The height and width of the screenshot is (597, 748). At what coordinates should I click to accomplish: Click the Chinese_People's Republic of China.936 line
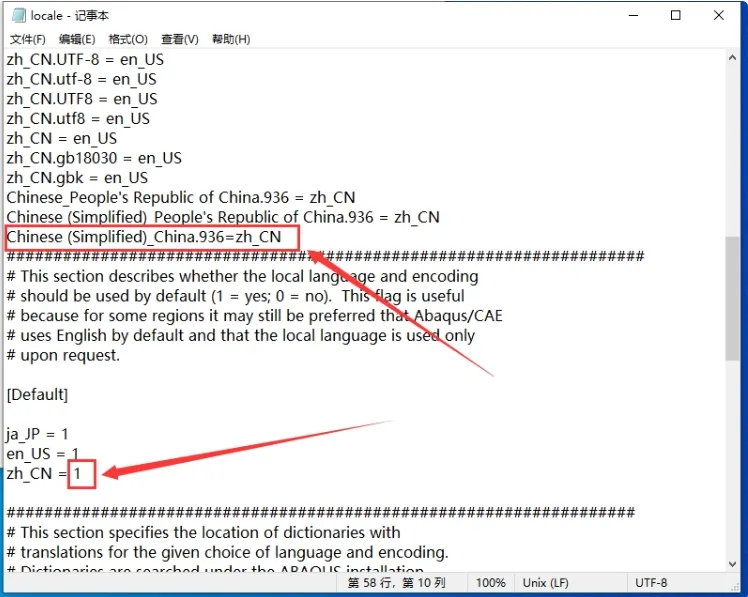(181, 198)
